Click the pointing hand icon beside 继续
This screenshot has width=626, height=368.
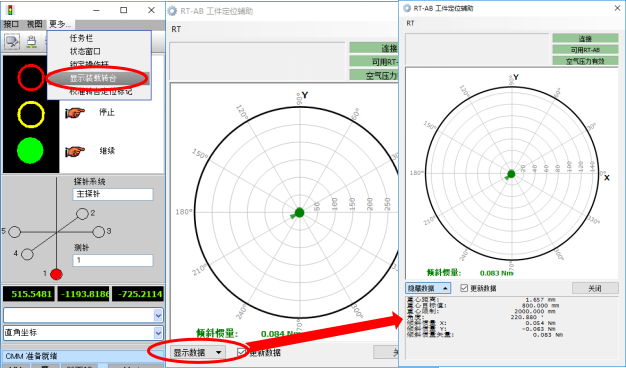point(75,151)
